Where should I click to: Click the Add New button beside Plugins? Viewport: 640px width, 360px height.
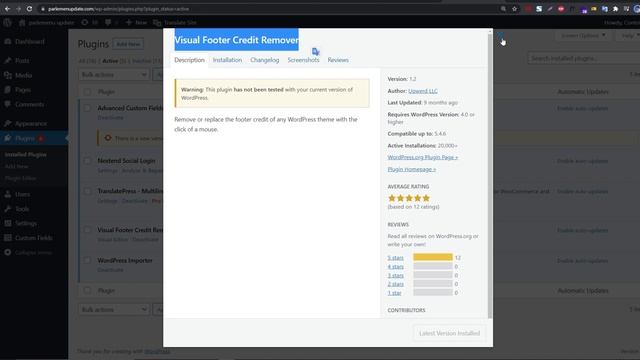pos(128,44)
